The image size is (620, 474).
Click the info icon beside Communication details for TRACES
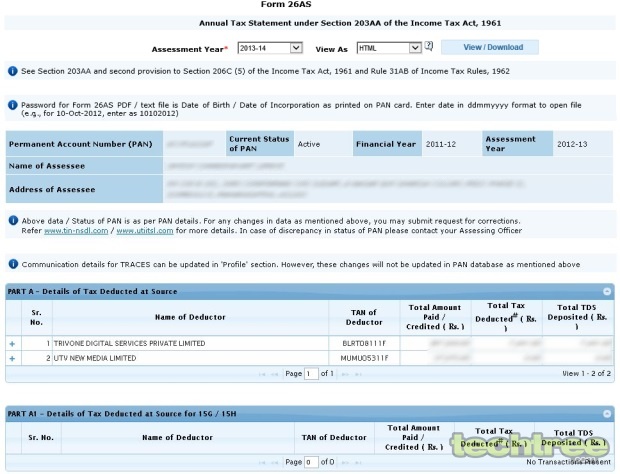(x=13, y=264)
